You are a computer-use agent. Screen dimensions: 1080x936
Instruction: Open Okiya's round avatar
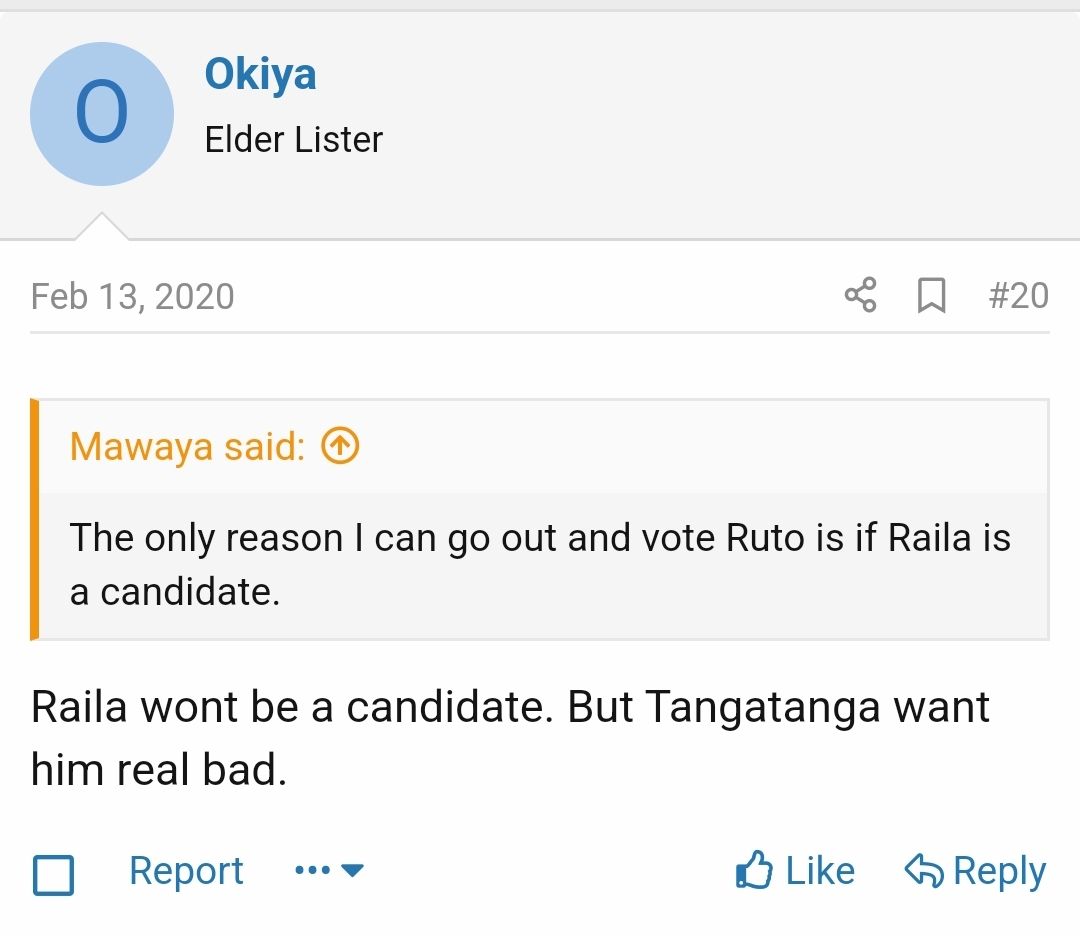click(x=102, y=114)
